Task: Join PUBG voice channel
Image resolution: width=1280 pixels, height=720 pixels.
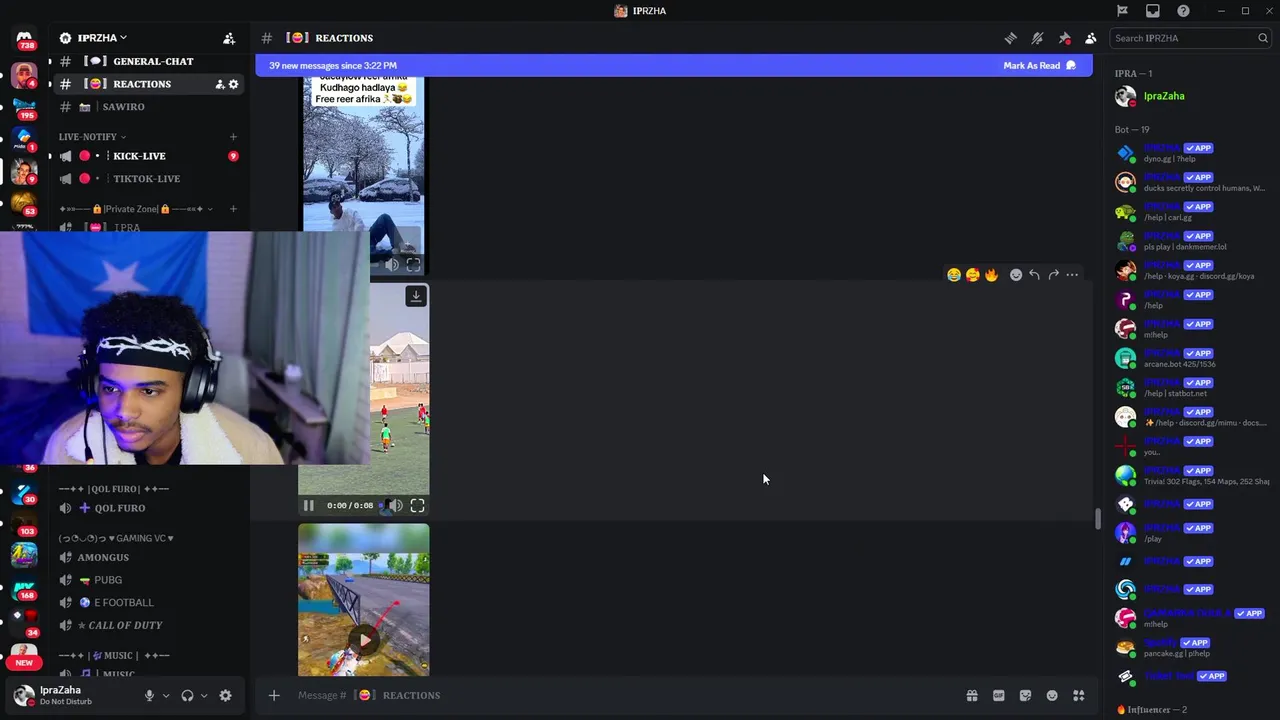Action: (x=148, y=580)
